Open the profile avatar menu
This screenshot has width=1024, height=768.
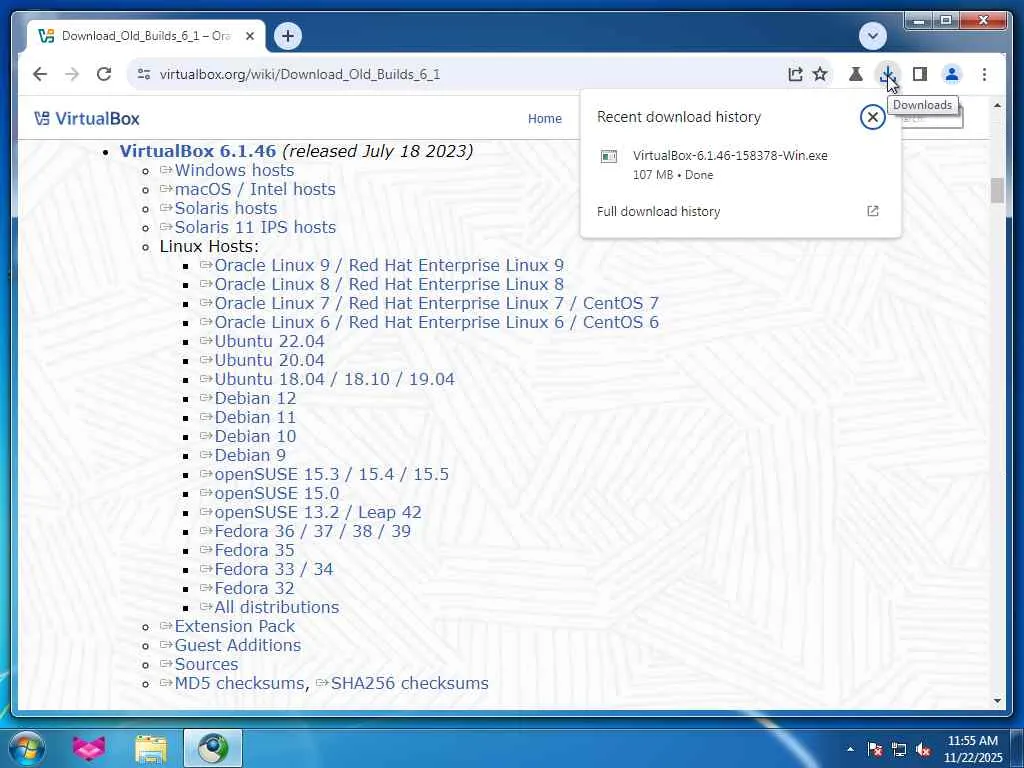click(x=952, y=74)
